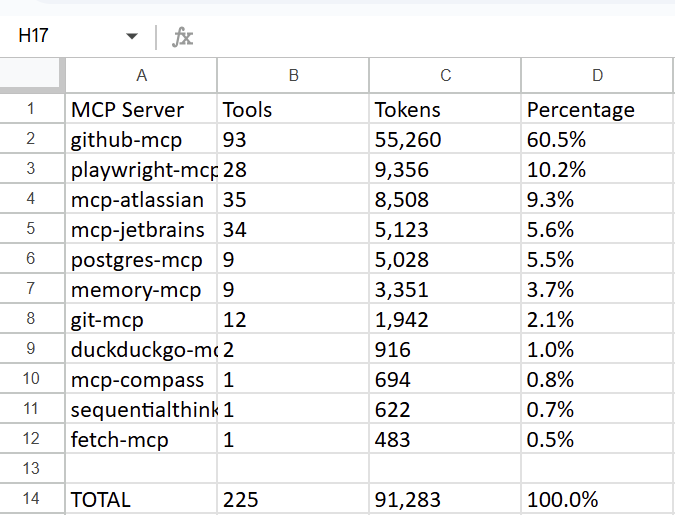Select row 5 header
This screenshot has height=515, width=675.
click(32, 229)
